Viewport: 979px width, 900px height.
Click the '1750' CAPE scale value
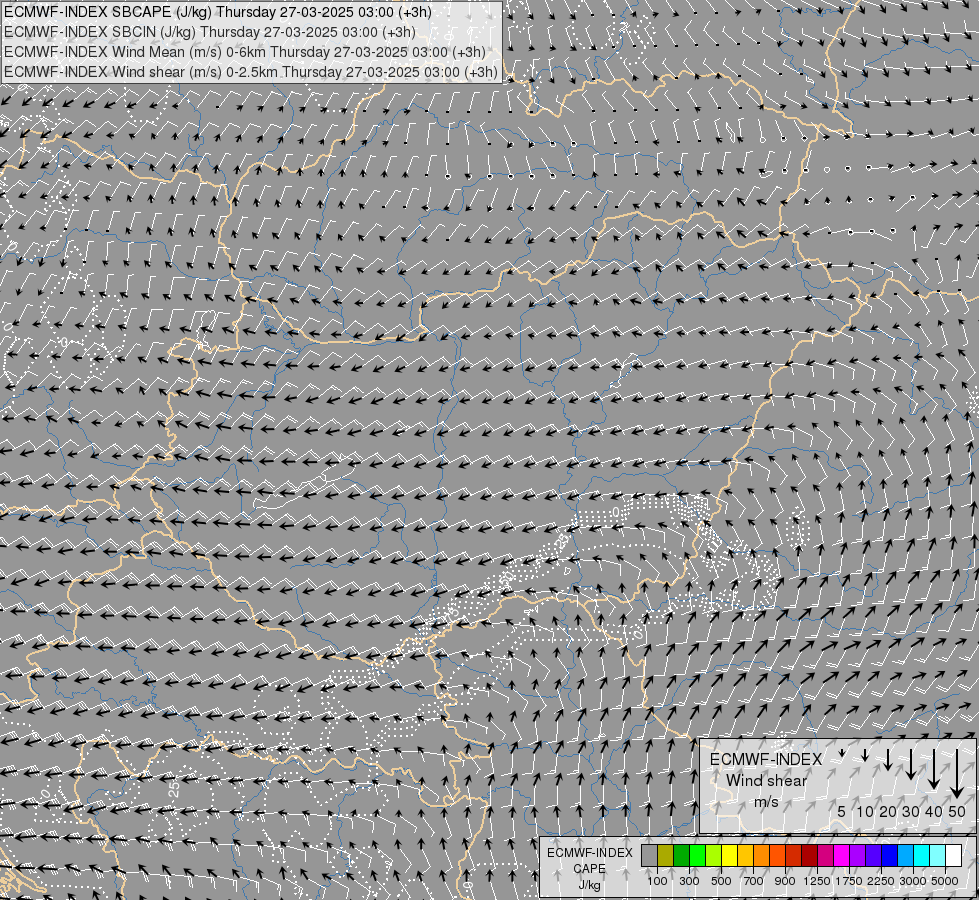(x=849, y=881)
